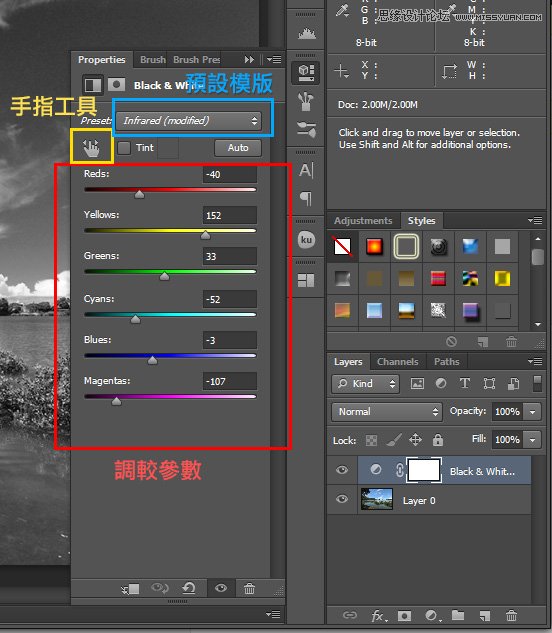This screenshot has height=633, width=552.
Task: Click view previous state icon
Action: point(160,588)
